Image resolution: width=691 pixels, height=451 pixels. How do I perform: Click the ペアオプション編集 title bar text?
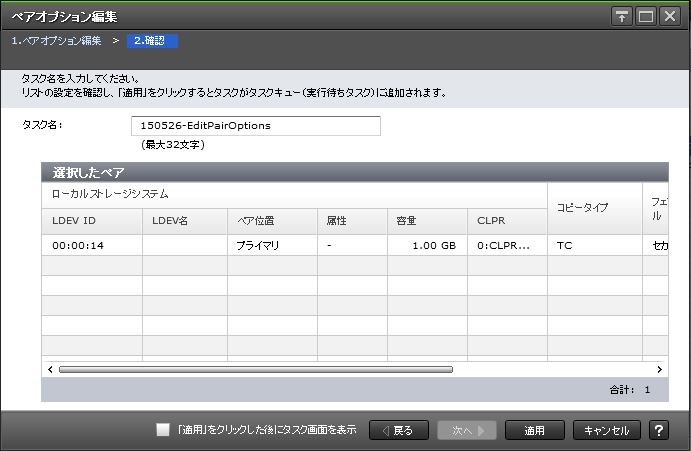64,17
